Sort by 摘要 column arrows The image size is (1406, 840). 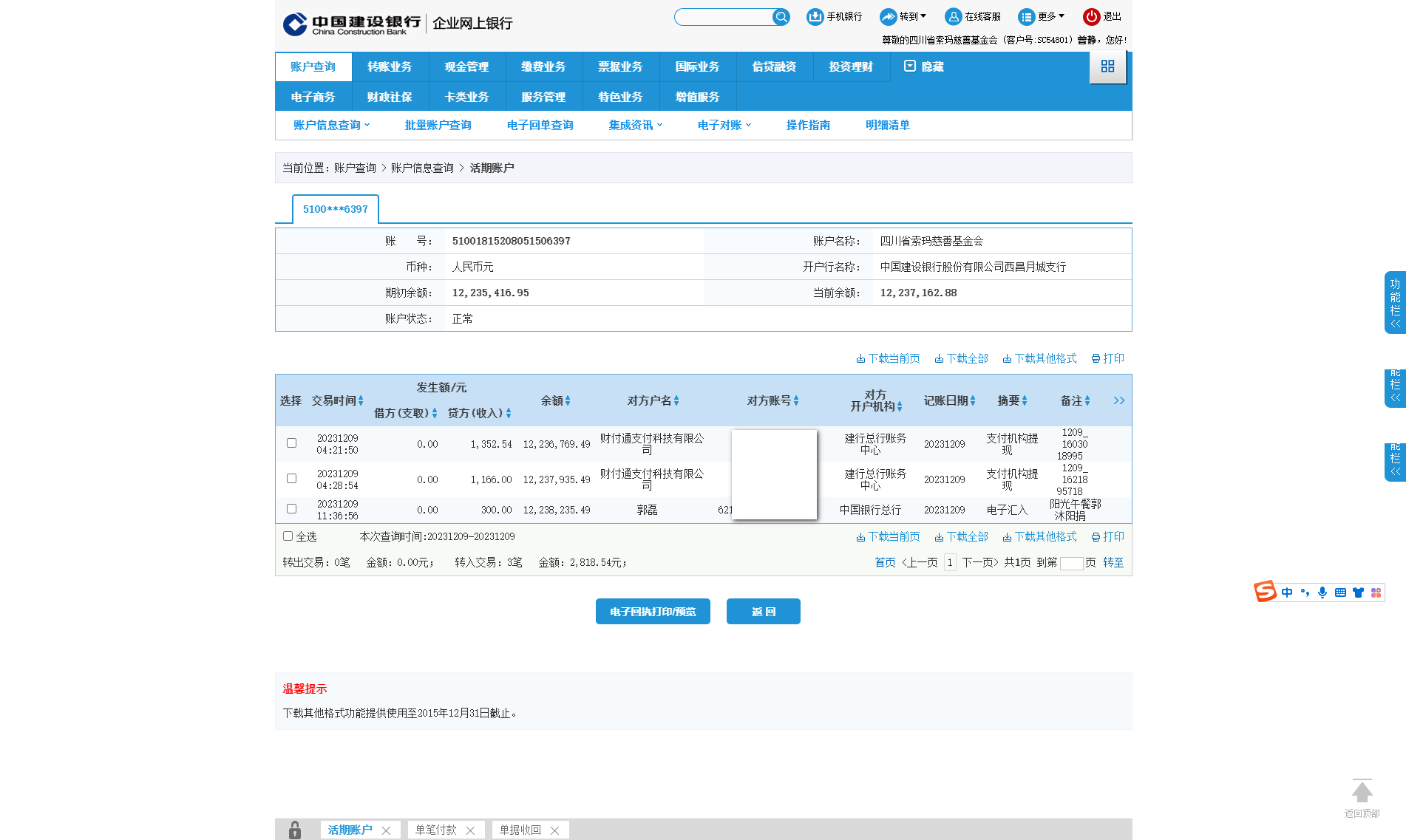click(1025, 401)
